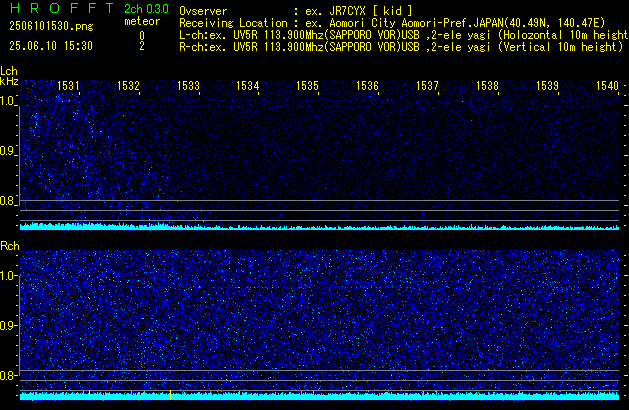The height and width of the screenshot is (410, 629).
Task: Click the first yellow meteor marker in Rch
Action: point(89,395)
